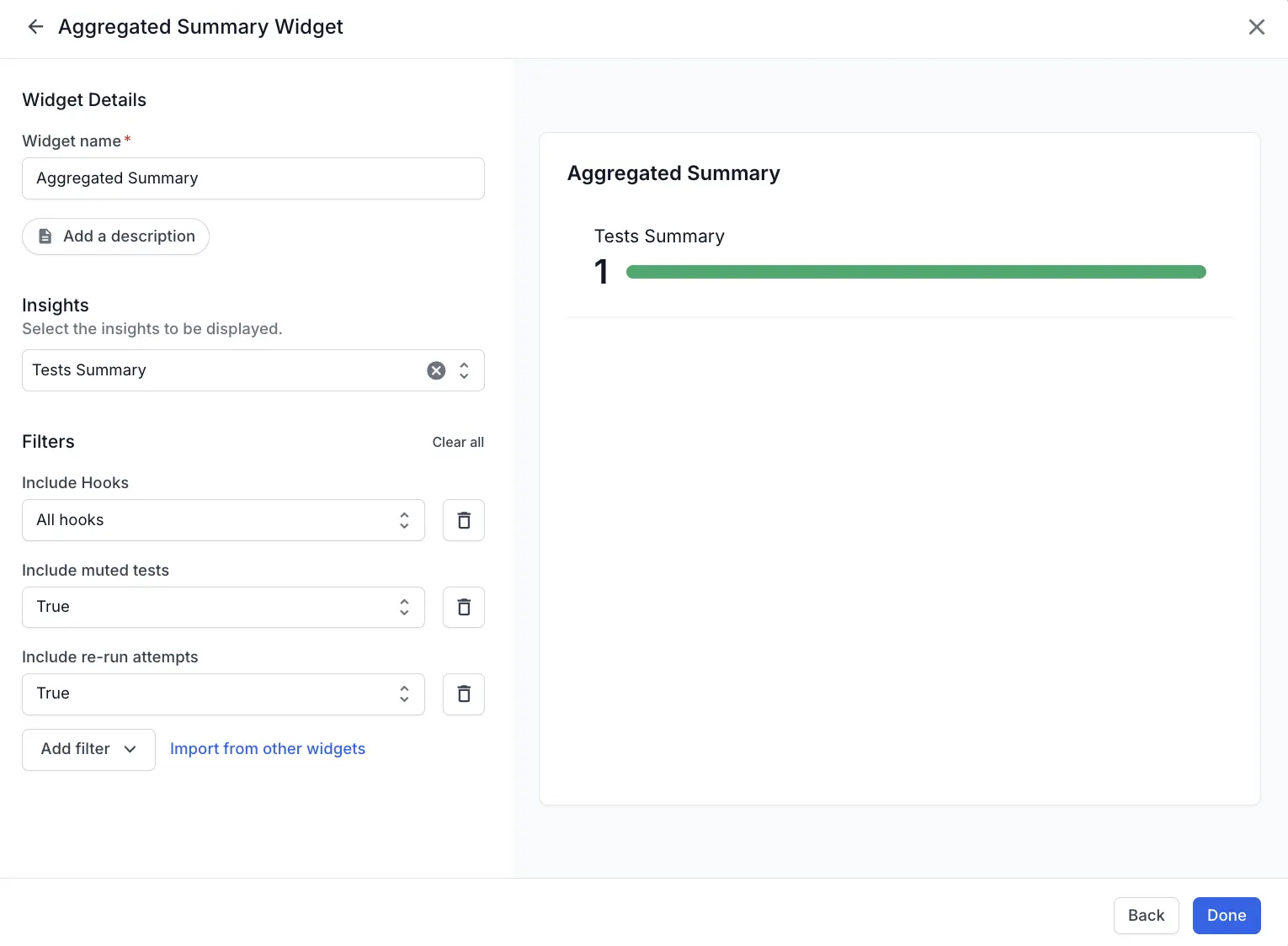Image resolution: width=1288 pixels, height=946 pixels.
Task: Open the Include Hooks dropdown
Action: [x=223, y=520]
